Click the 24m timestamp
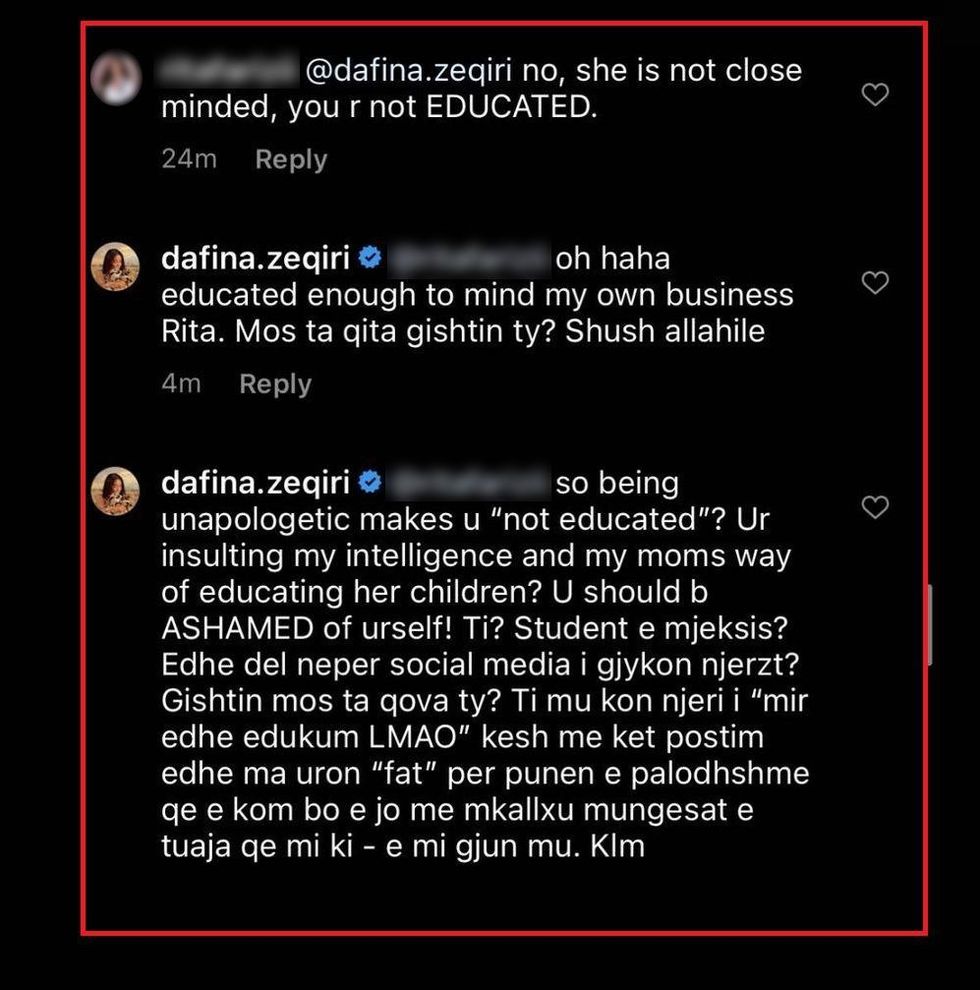Viewport: 980px width, 990px height. (189, 158)
